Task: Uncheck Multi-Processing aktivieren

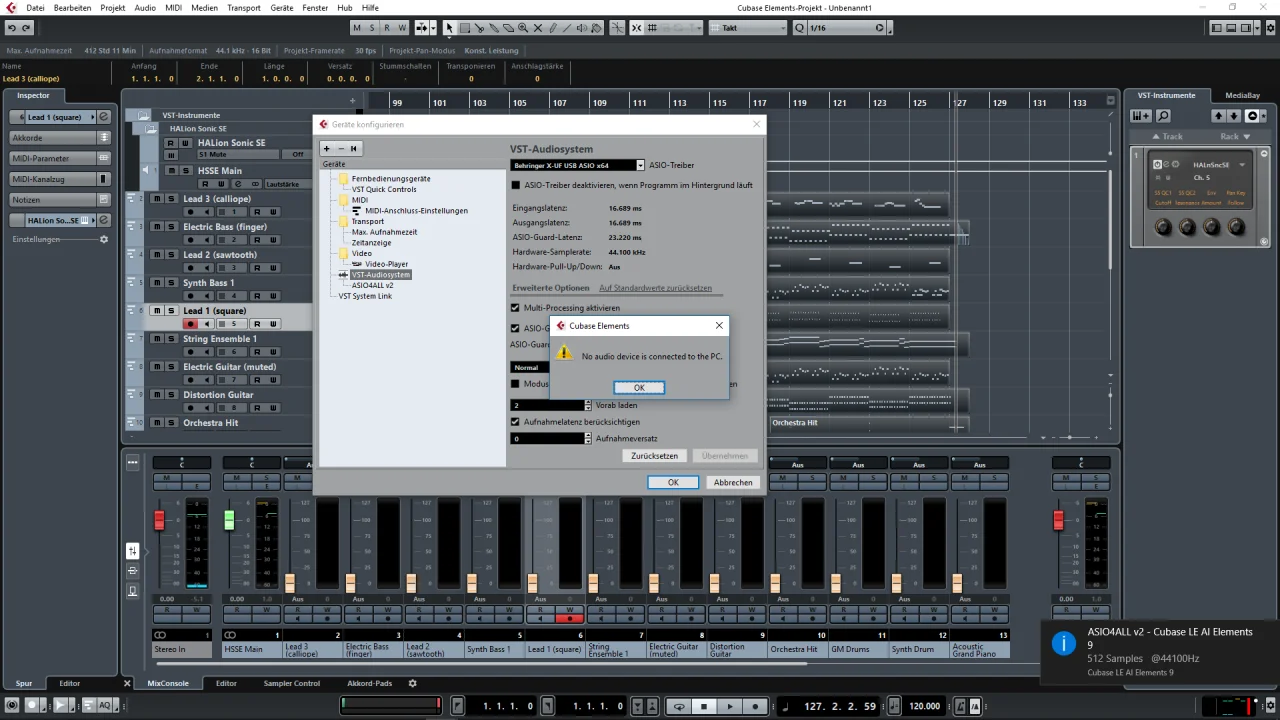Action: pos(516,308)
